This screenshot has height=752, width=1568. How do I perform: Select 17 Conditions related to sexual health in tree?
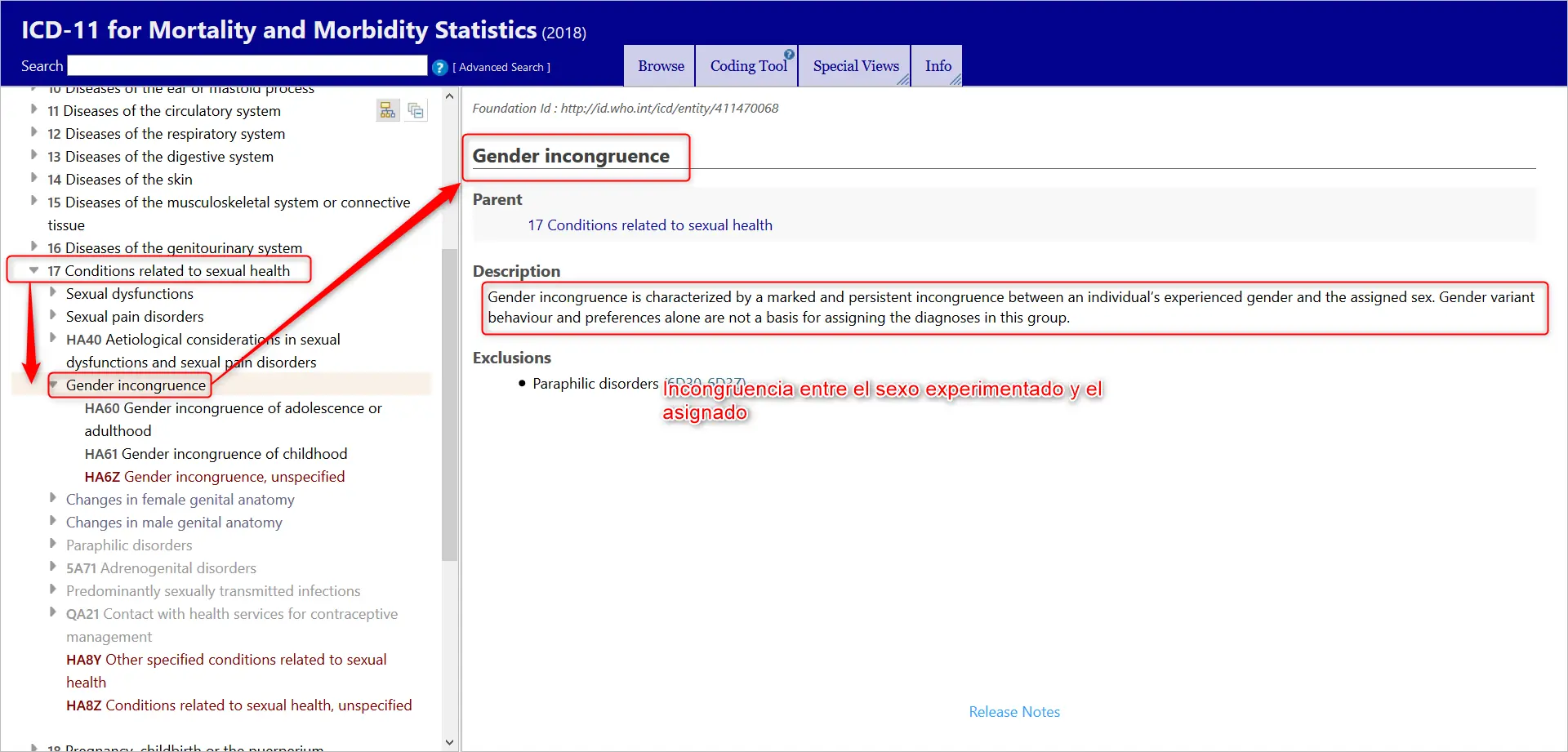[x=169, y=271]
